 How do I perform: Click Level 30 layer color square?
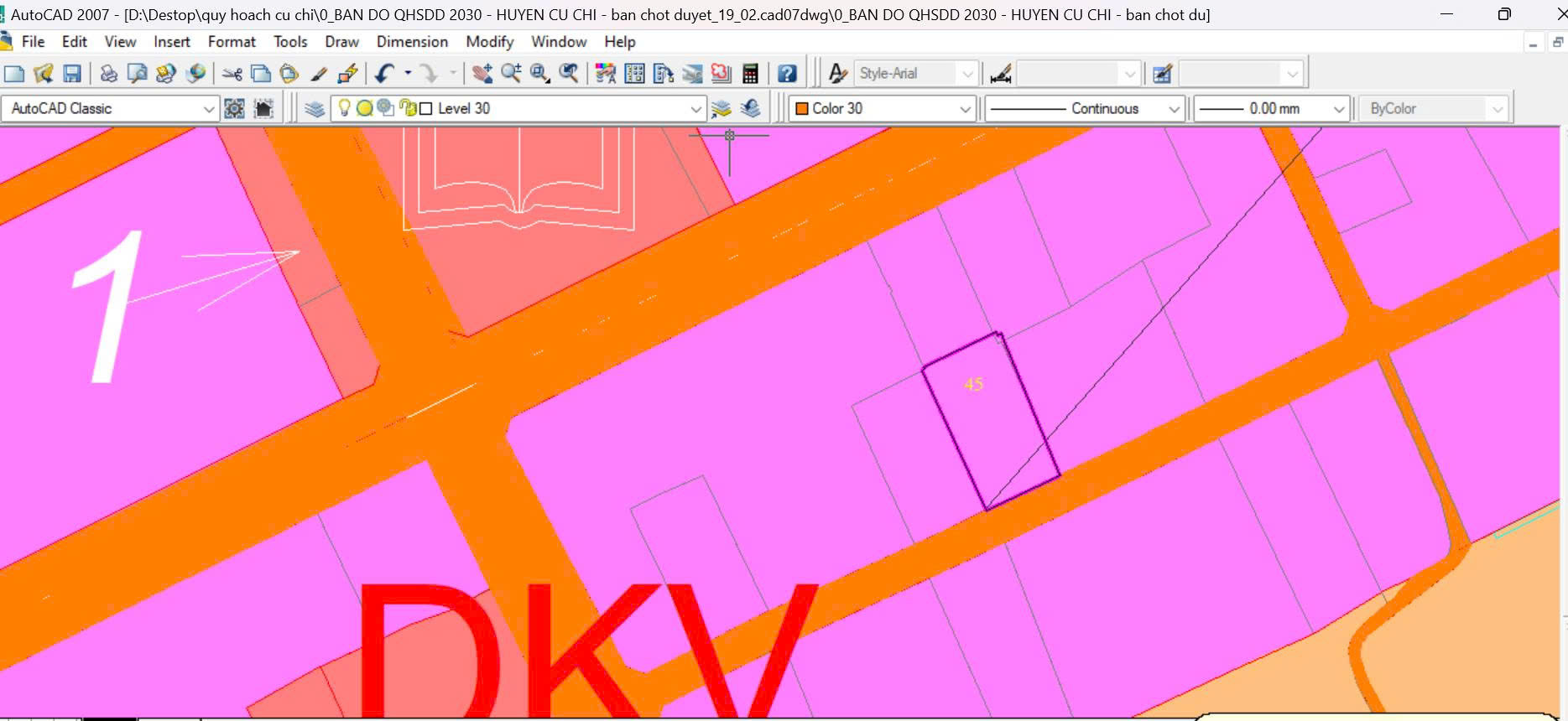coord(425,108)
